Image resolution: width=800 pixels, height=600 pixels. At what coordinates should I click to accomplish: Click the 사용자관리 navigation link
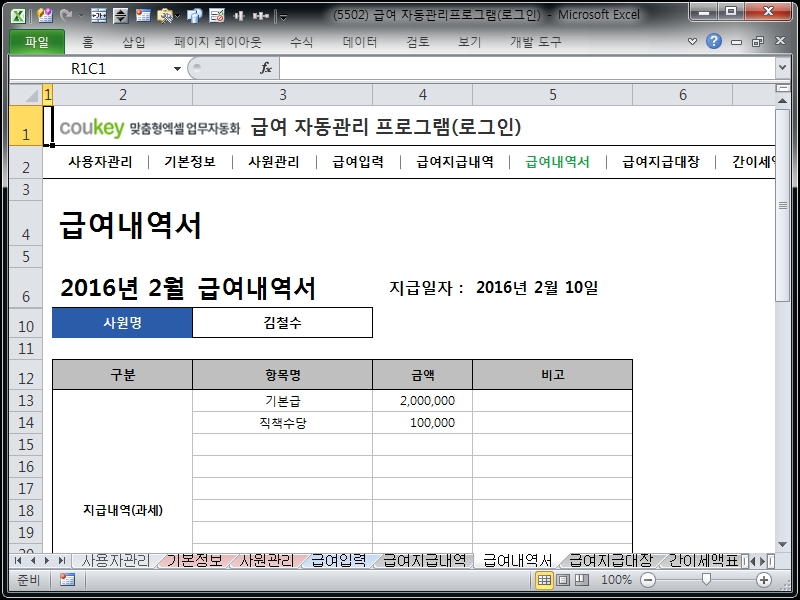pos(101,162)
